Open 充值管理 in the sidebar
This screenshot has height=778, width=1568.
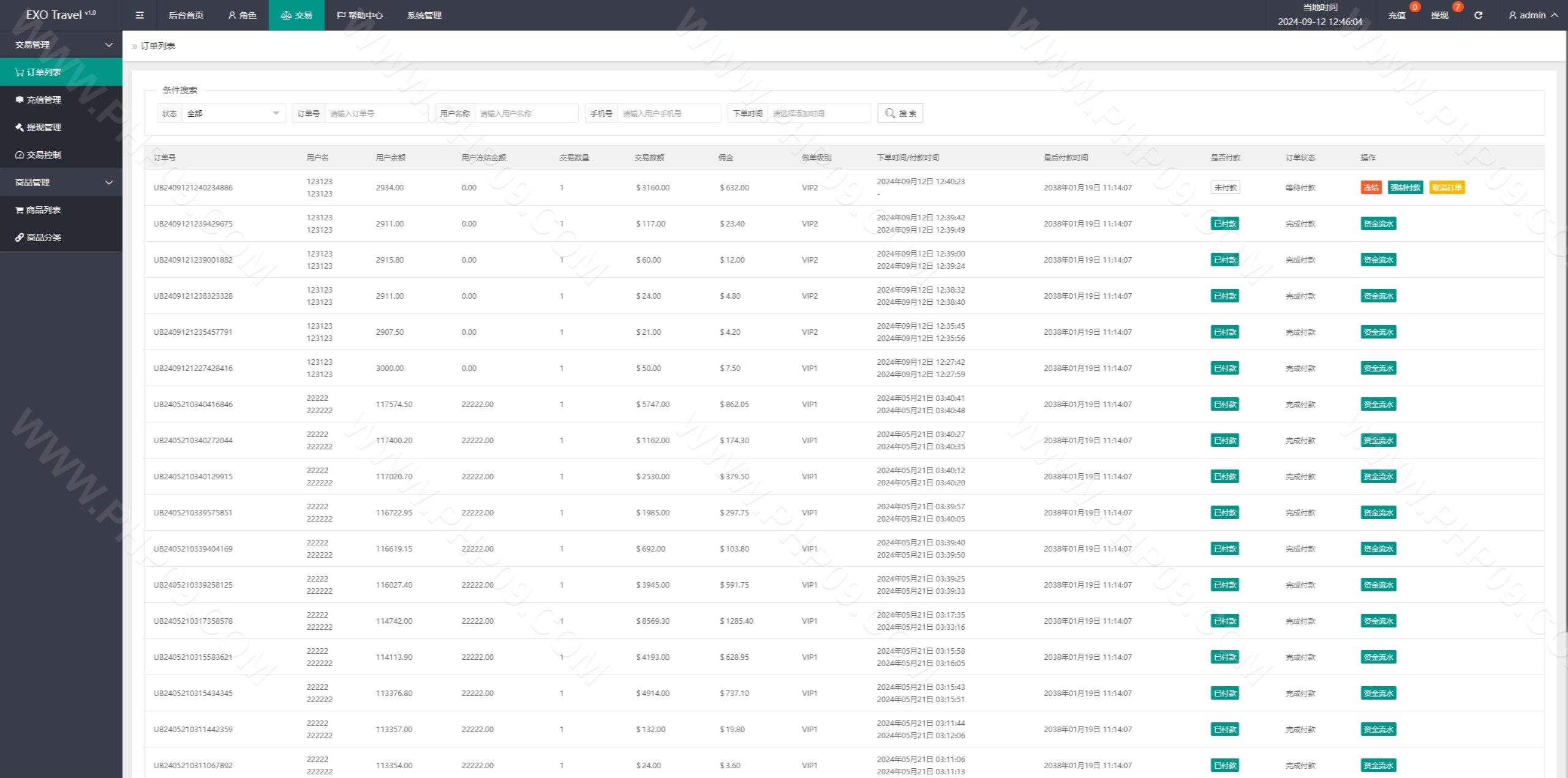pyautogui.click(x=39, y=100)
